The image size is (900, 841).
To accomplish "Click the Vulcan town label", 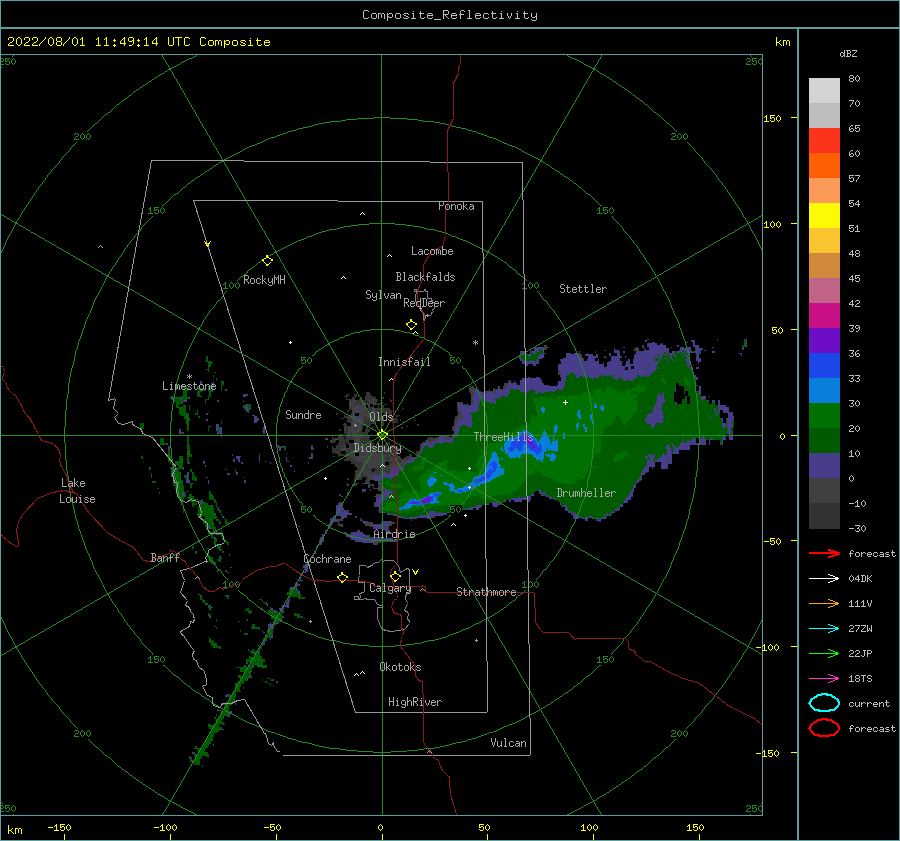I will click(x=509, y=743).
